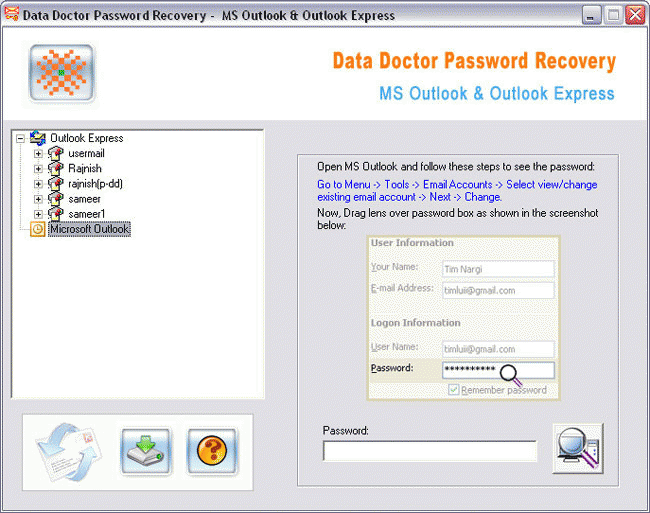
Task: Click the title bar application icon
Action: coord(11,14)
